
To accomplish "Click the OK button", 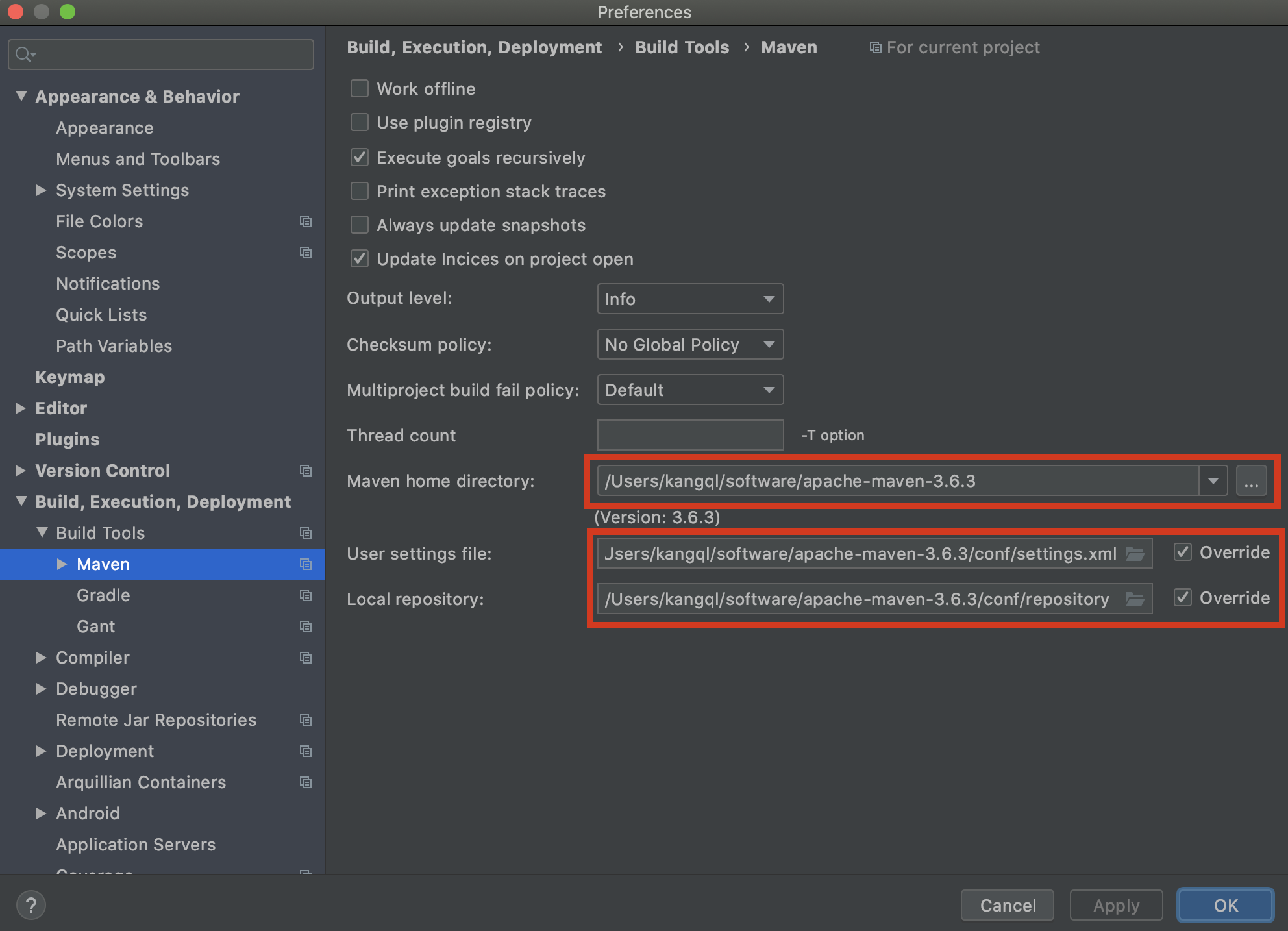I will coord(1224,905).
